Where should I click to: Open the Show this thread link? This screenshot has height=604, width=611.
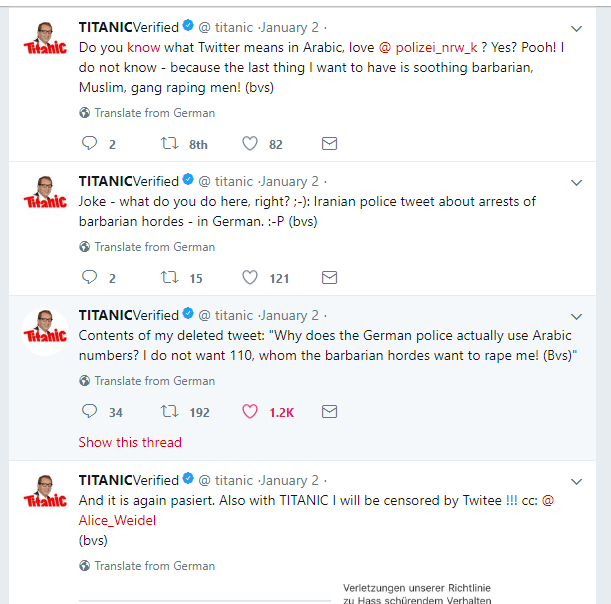click(130, 442)
